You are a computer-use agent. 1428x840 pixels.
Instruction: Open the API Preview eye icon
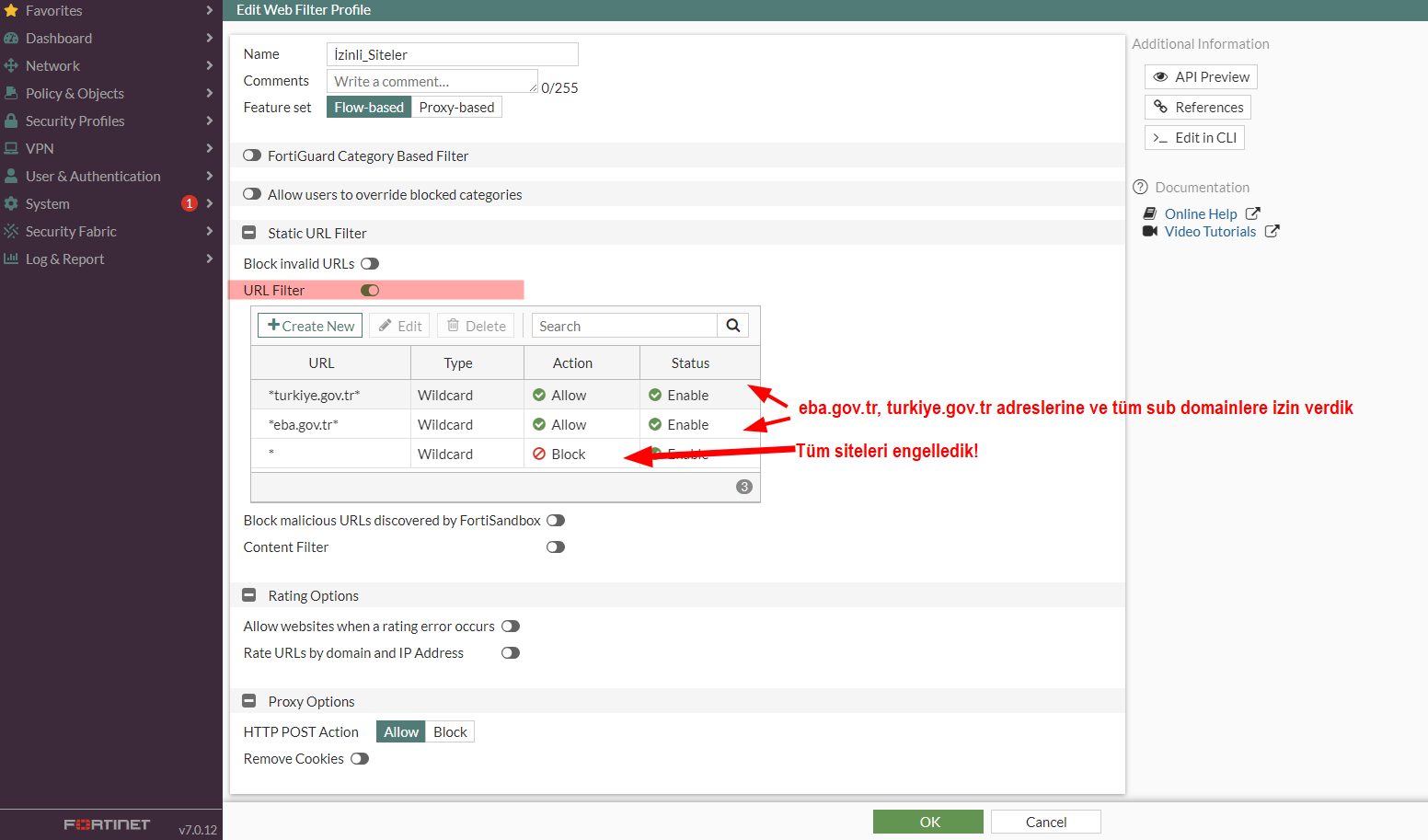(x=1160, y=76)
